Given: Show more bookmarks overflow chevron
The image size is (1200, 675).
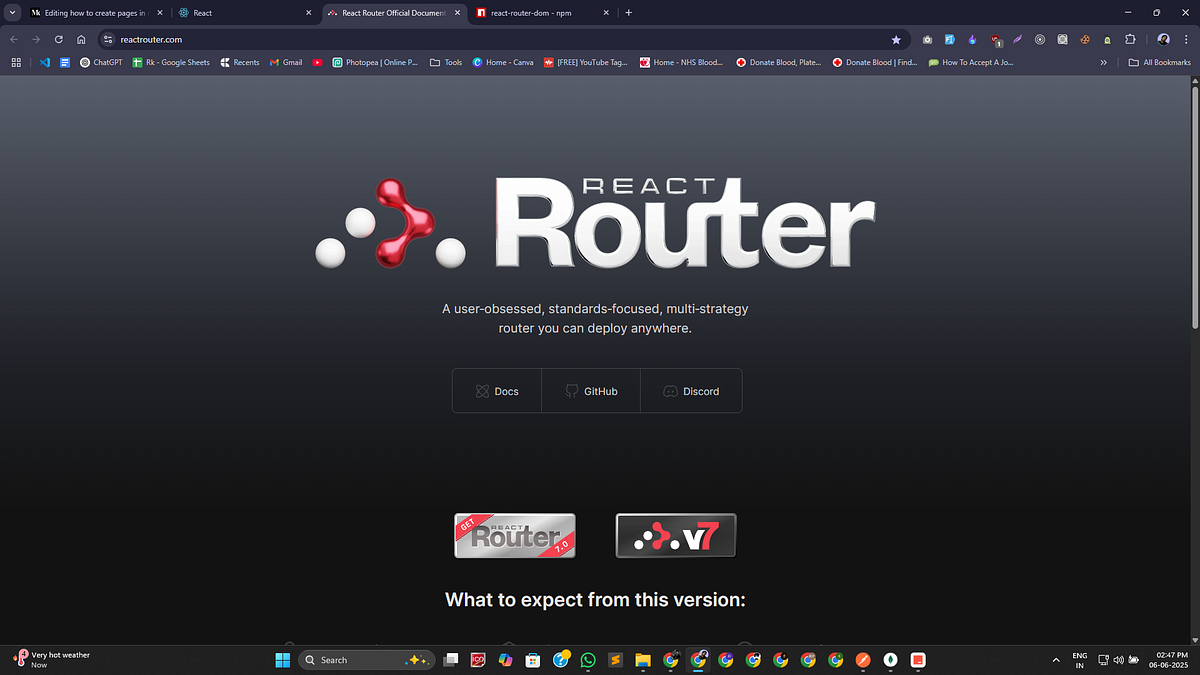Looking at the screenshot, I should (1104, 62).
